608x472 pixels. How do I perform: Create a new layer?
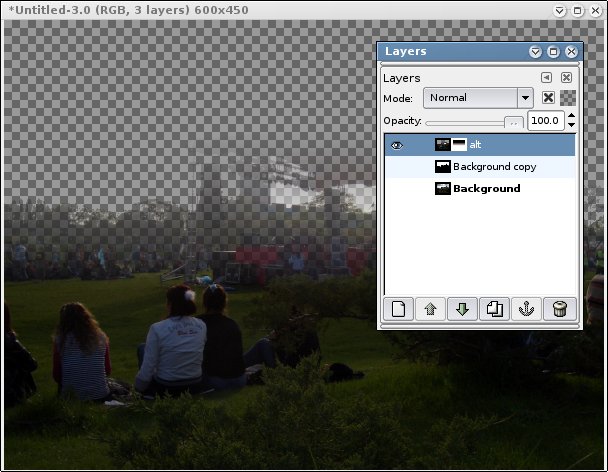(398, 309)
